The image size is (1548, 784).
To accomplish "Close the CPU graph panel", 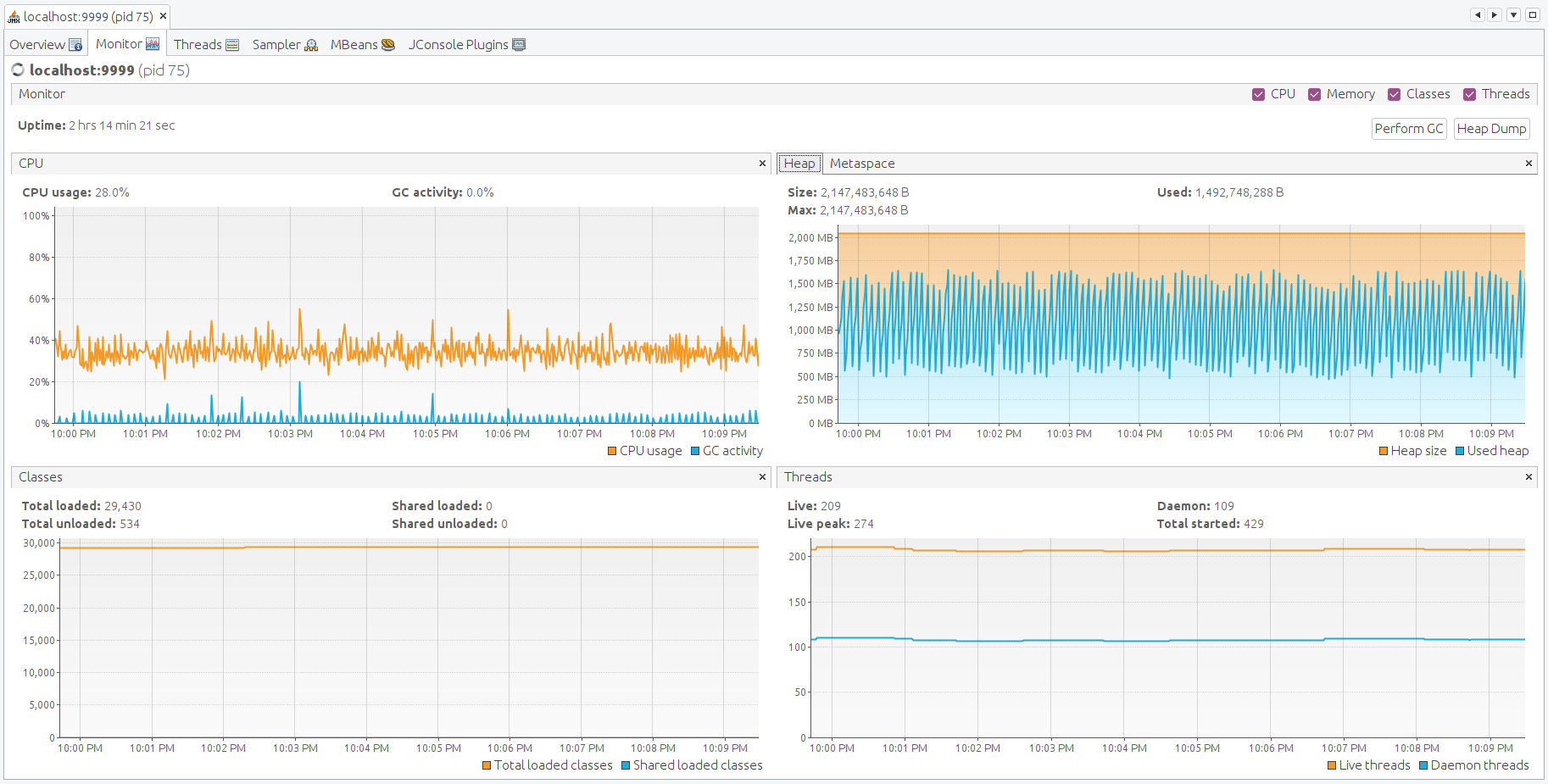I will coord(762,164).
